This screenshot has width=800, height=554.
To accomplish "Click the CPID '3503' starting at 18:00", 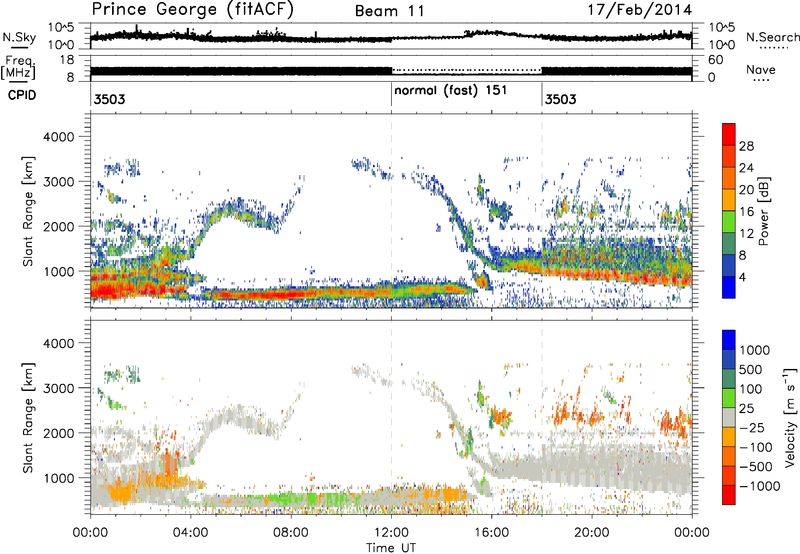I will click(560, 99).
